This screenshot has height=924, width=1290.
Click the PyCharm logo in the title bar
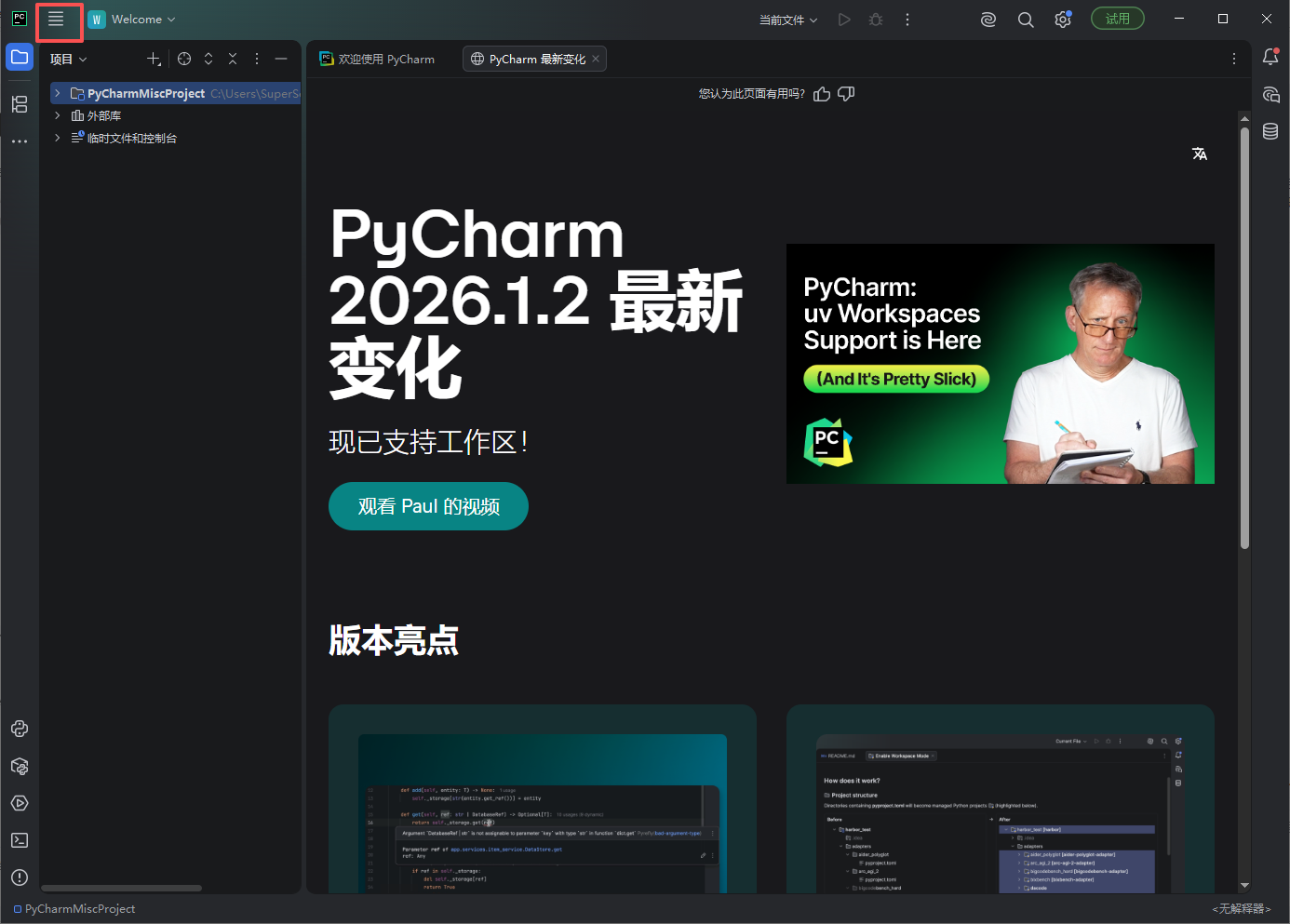point(20,19)
